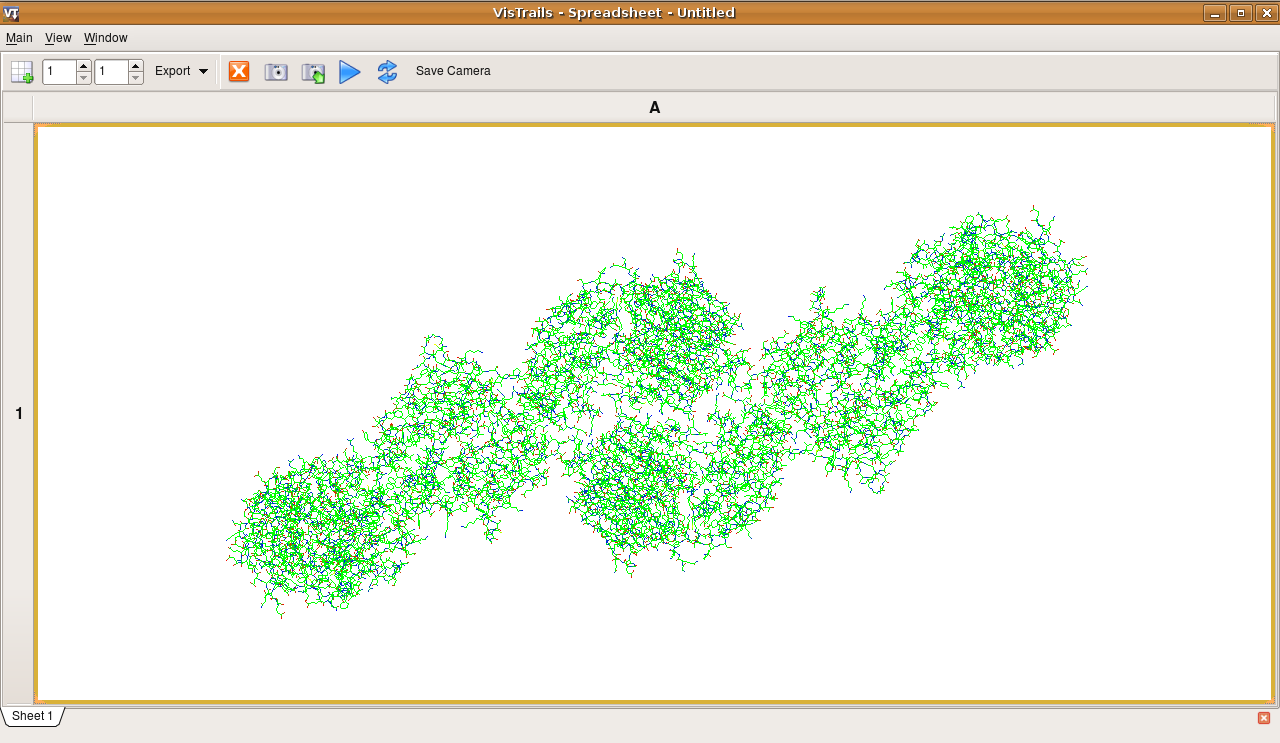The height and width of the screenshot is (743, 1280).
Task: Select column header A
Action: point(654,108)
